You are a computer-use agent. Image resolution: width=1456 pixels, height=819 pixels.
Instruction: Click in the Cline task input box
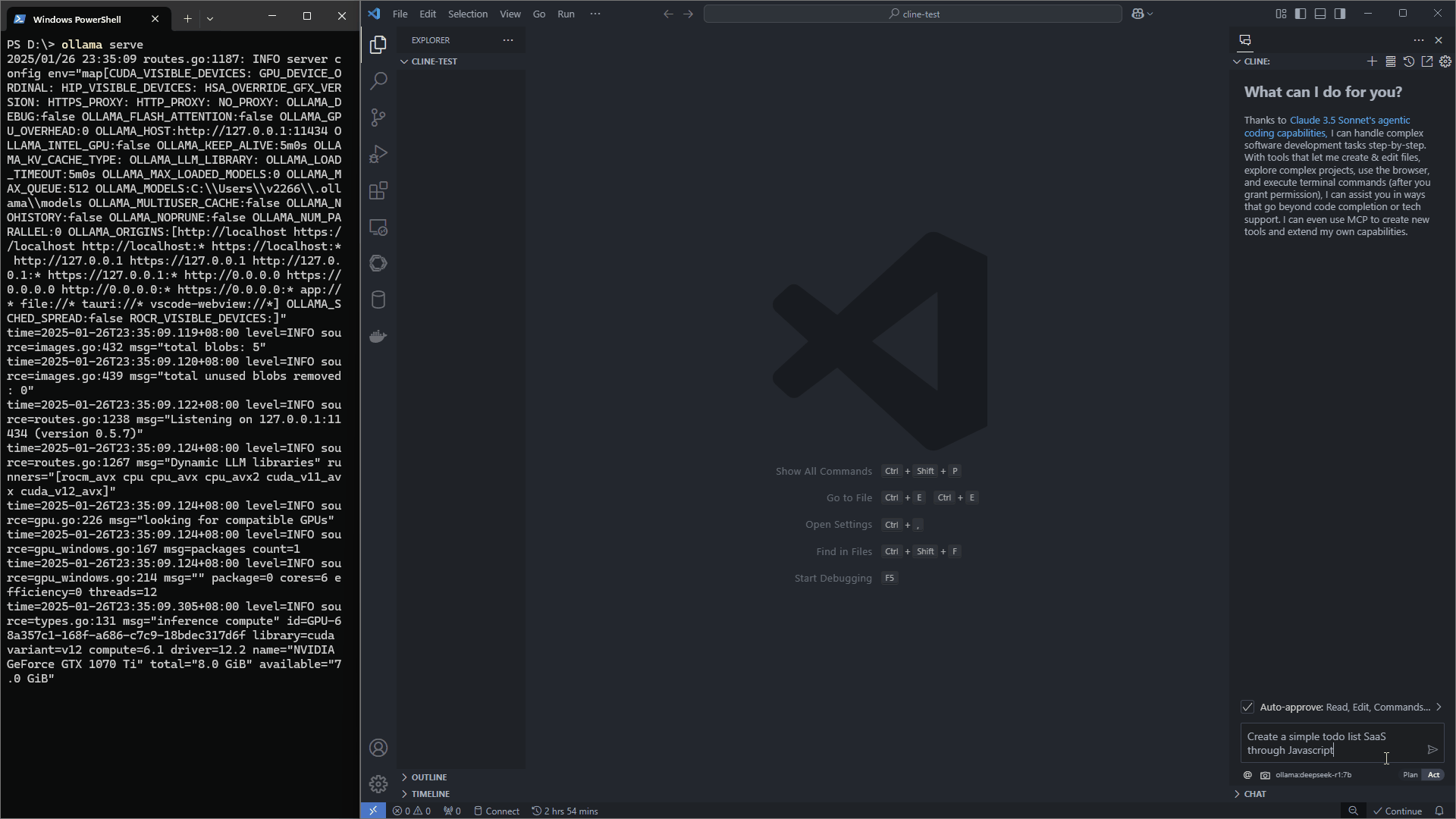coord(1327,743)
